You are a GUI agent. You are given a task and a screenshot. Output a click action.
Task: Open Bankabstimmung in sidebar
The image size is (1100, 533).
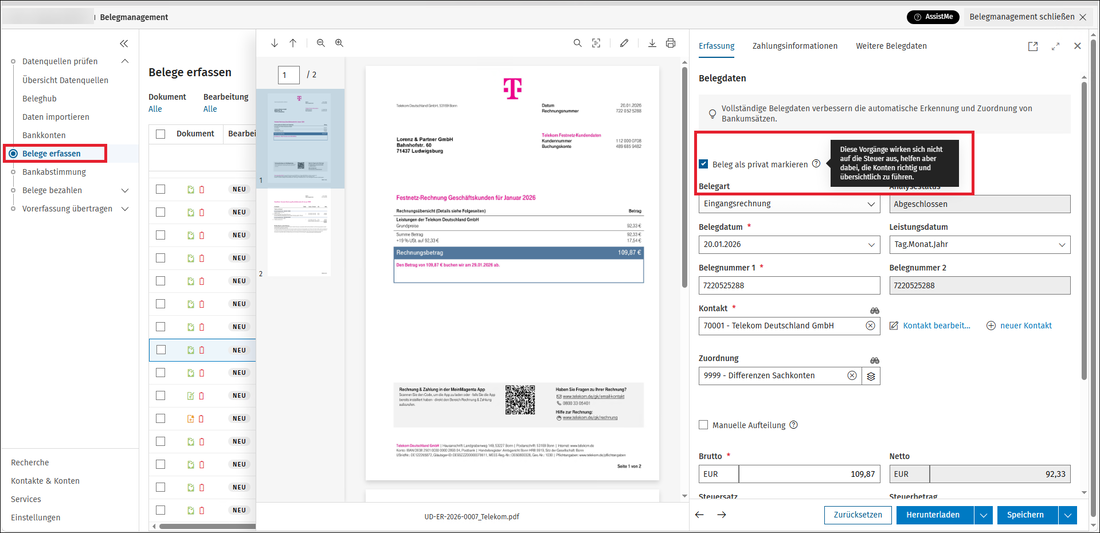54,171
